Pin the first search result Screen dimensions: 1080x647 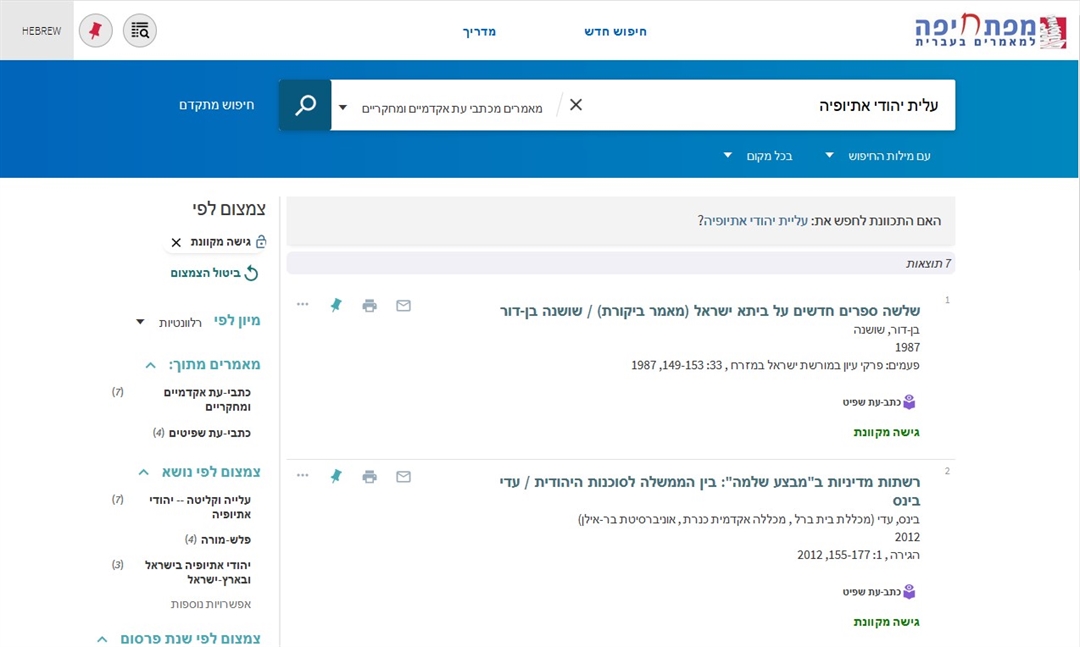tap(336, 306)
